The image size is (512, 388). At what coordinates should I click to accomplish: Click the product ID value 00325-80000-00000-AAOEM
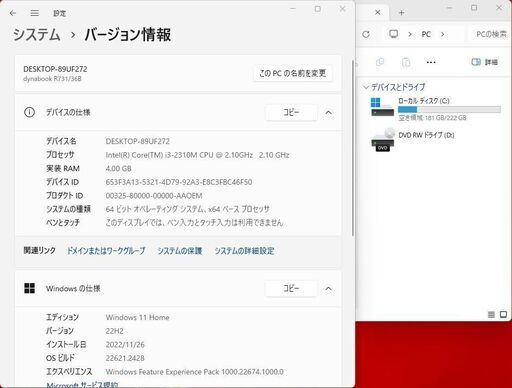coord(154,196)
